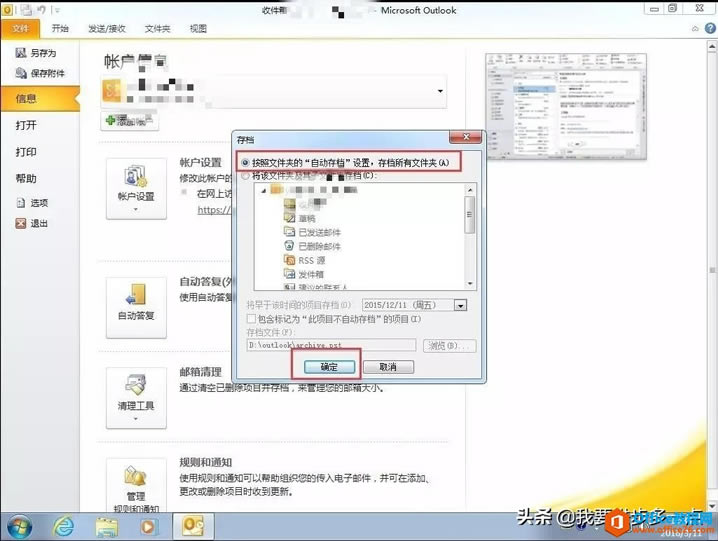The image size is (718, 541).
Task: Click the undo icon in quick access toolbar
Action: pos(42,9)
